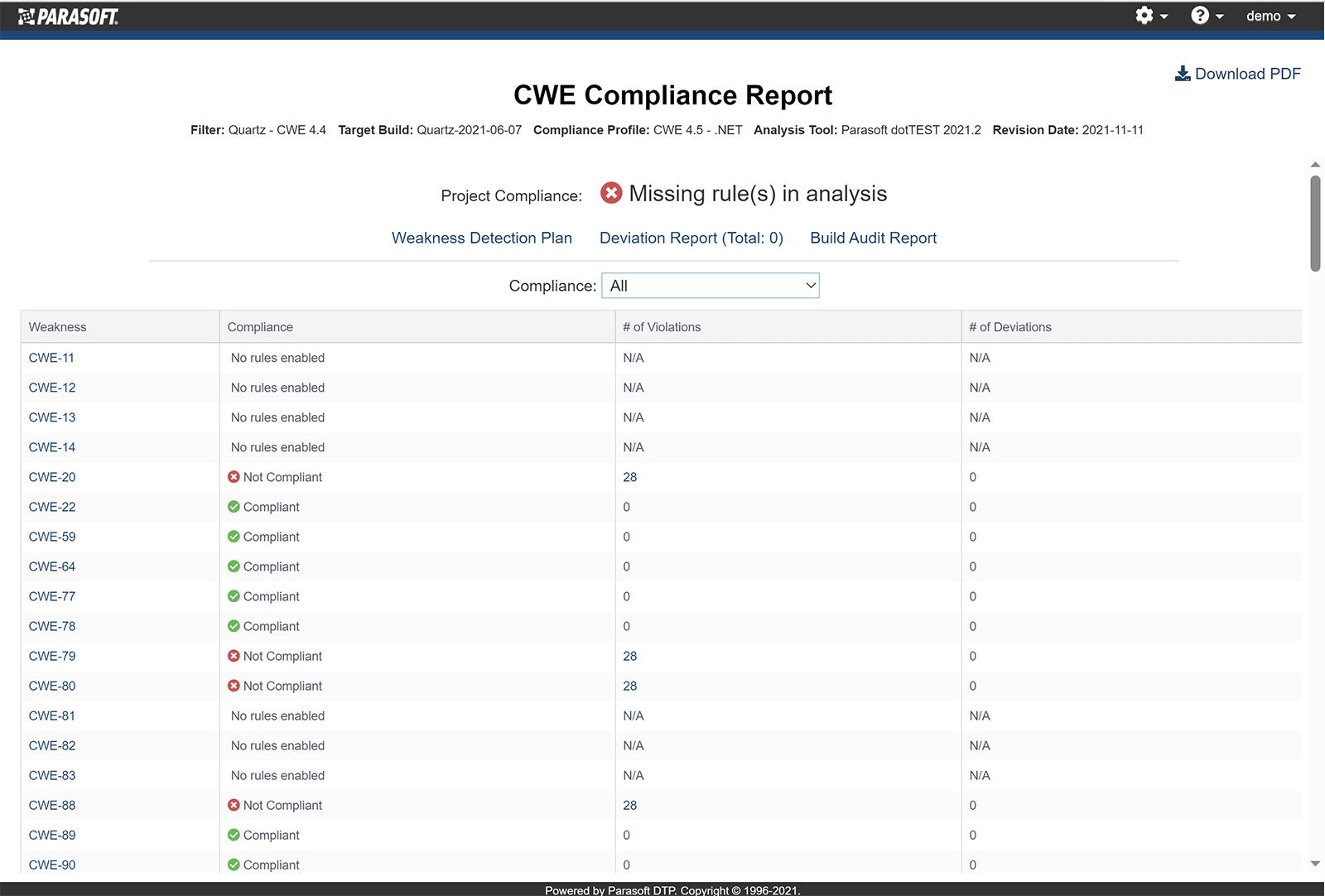Click the green Compliant icon for CWE-22
The width and height of the screenshot is (1325, 896).
point(234,506)
